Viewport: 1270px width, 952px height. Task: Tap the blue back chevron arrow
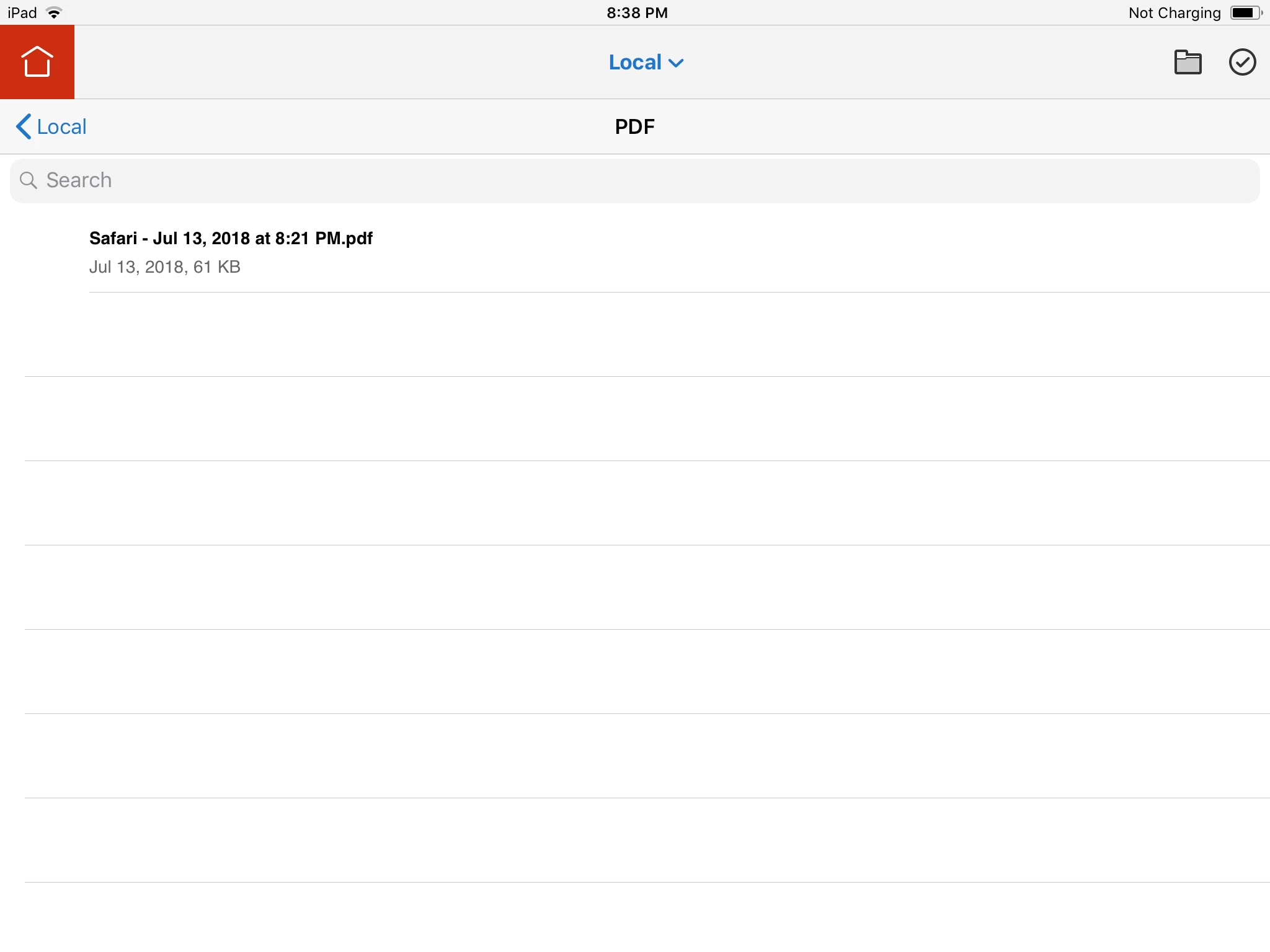coord(24,126)
